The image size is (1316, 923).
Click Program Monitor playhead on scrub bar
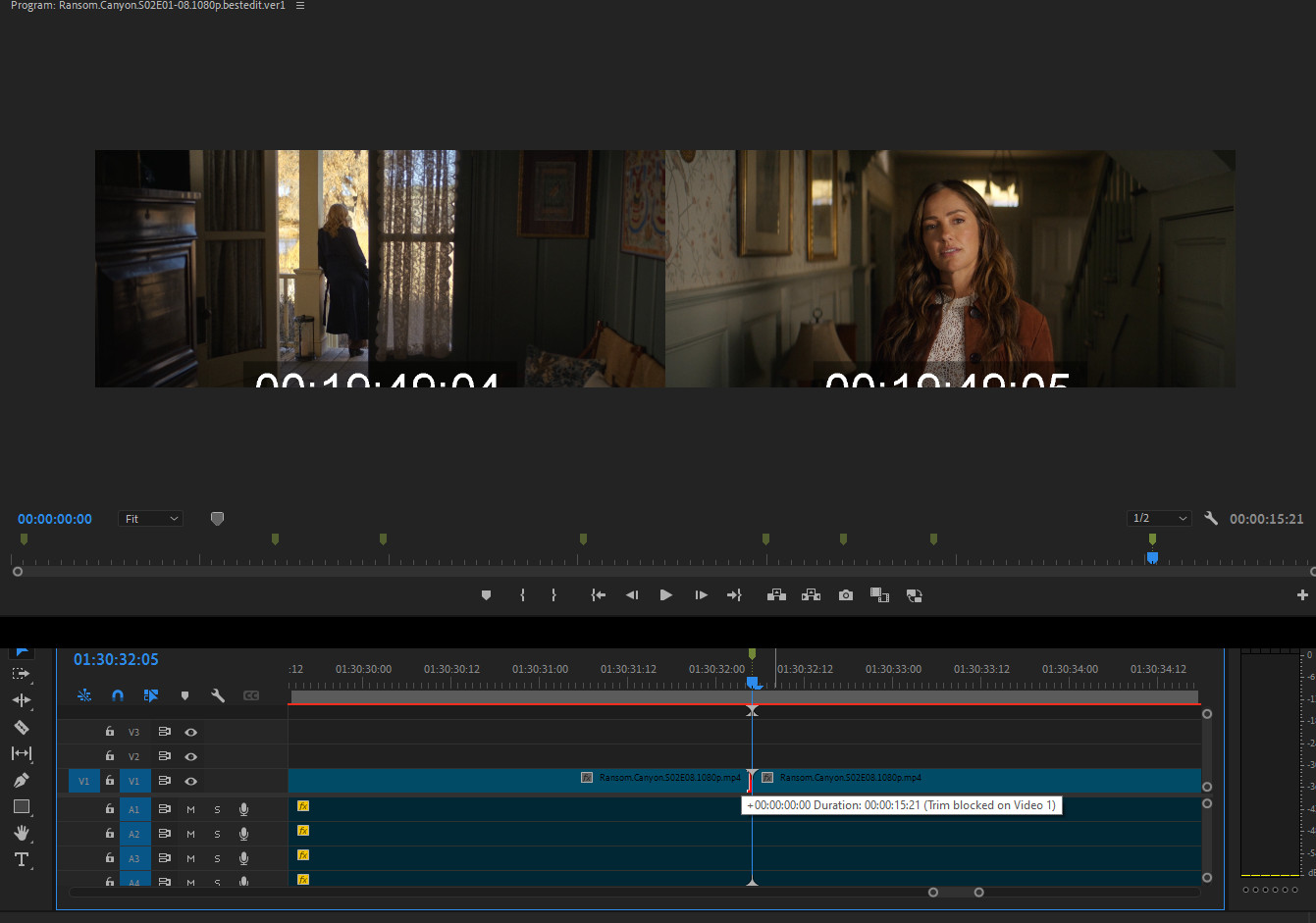[x=1152, y=557]
